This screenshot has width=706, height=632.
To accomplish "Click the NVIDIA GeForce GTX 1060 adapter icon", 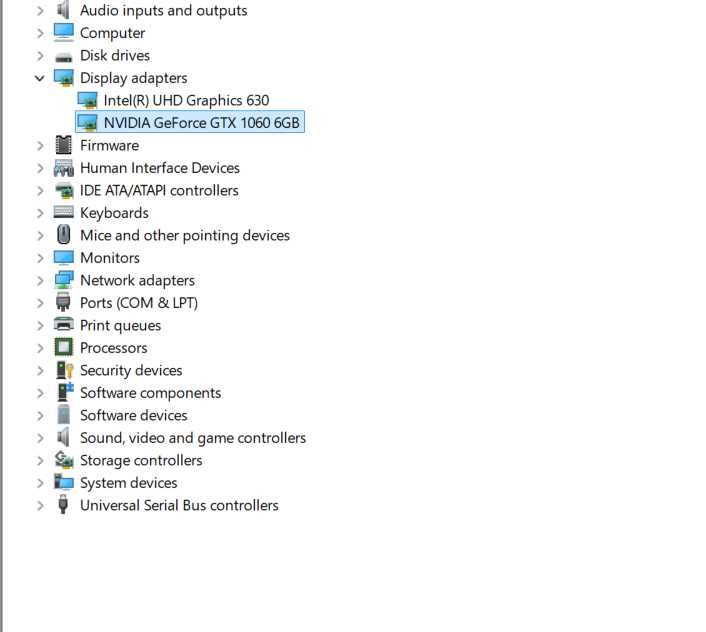I will point(87,122).
